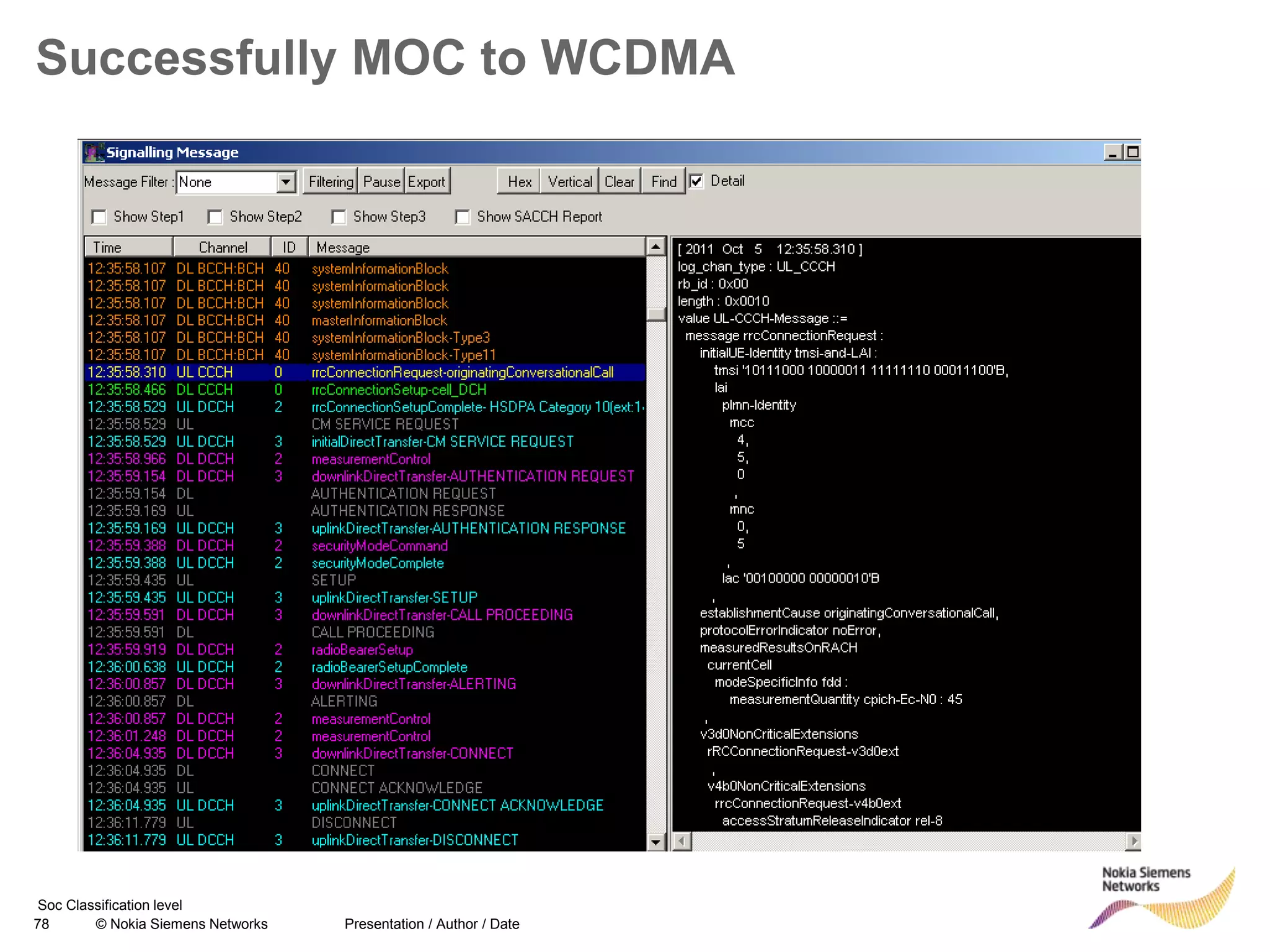The width and height of the screenshot is (1270, 952).
Task: Select downlinkDirectTransfer-CONNECT row
Action: tap(365, 754)
